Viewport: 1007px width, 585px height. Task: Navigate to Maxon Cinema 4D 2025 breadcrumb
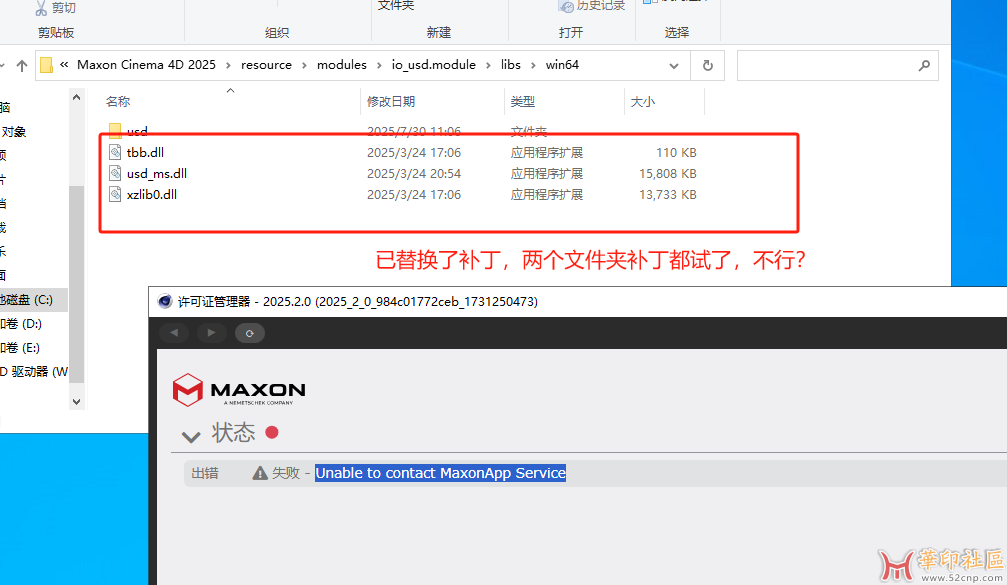pos(146,65)
